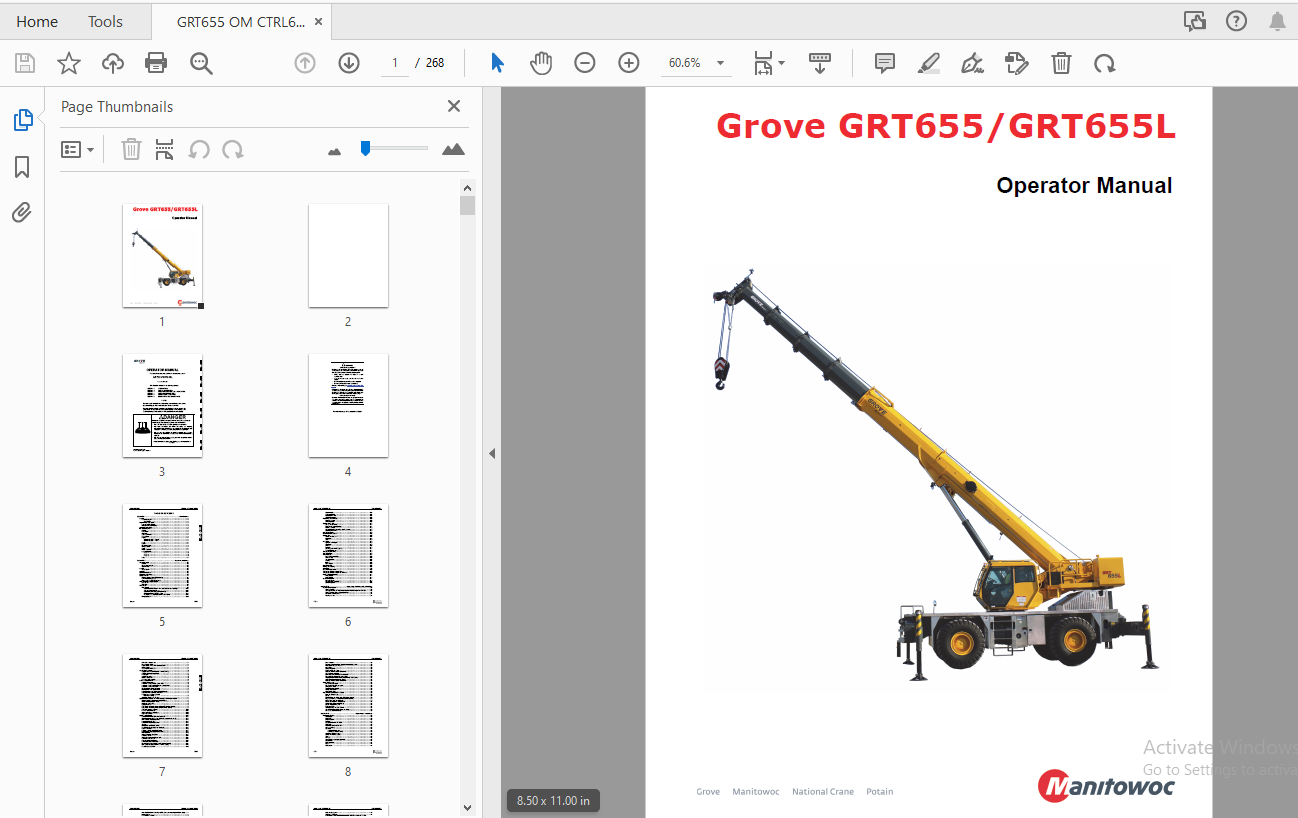Viewport: 1298px width, 818px height.
Task: Open the Bookmarks side panel
Action: (22, 167)
